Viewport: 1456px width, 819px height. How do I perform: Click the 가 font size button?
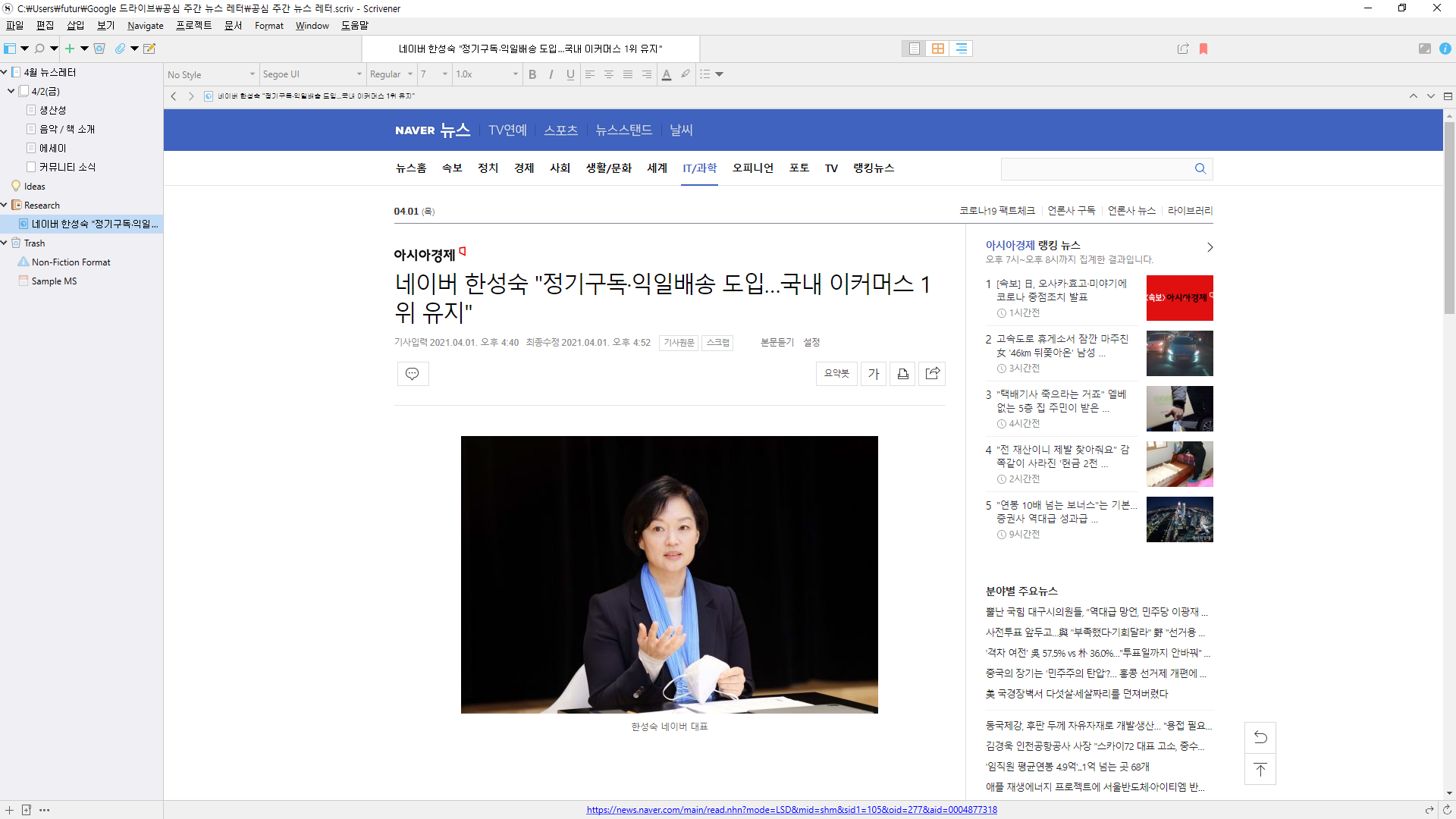coord(874,373)
